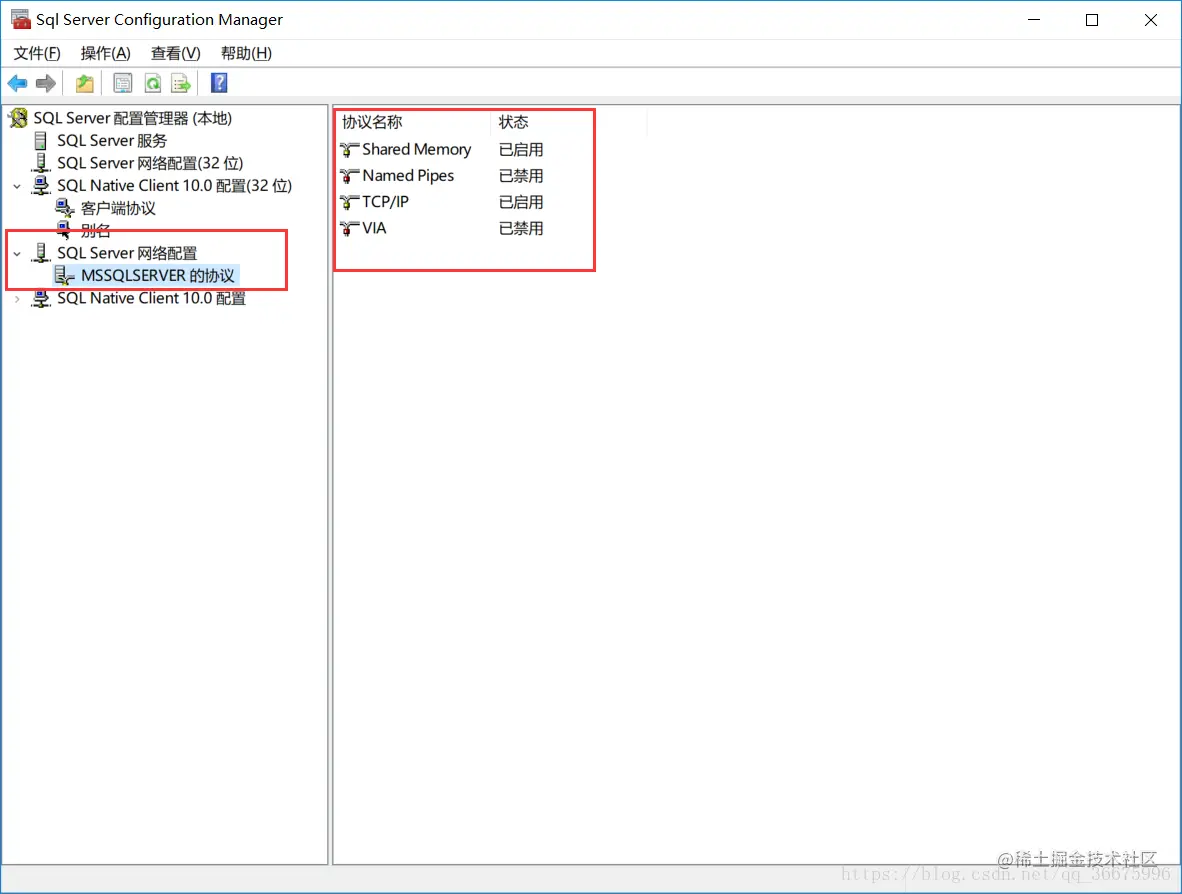Screen dimensions: 1182x894
Task: Click the Forward arrow toolbar icon
Action: [x=46, y=83]
